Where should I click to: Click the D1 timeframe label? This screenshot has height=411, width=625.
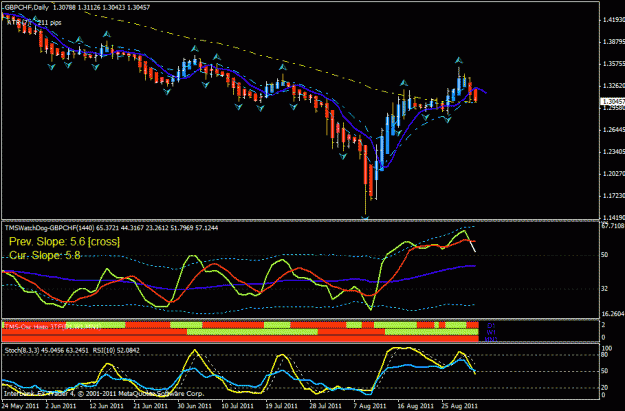491,326
